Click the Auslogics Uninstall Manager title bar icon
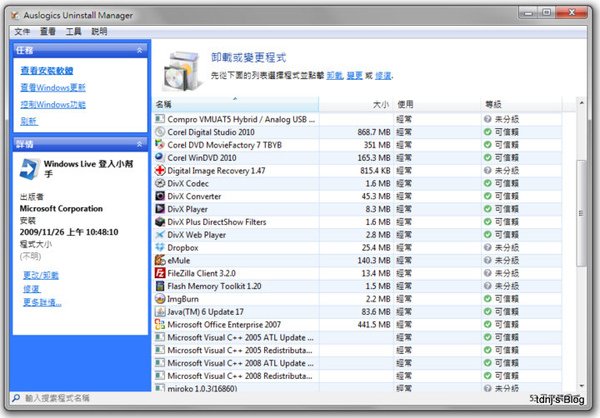 coord(15,15)
